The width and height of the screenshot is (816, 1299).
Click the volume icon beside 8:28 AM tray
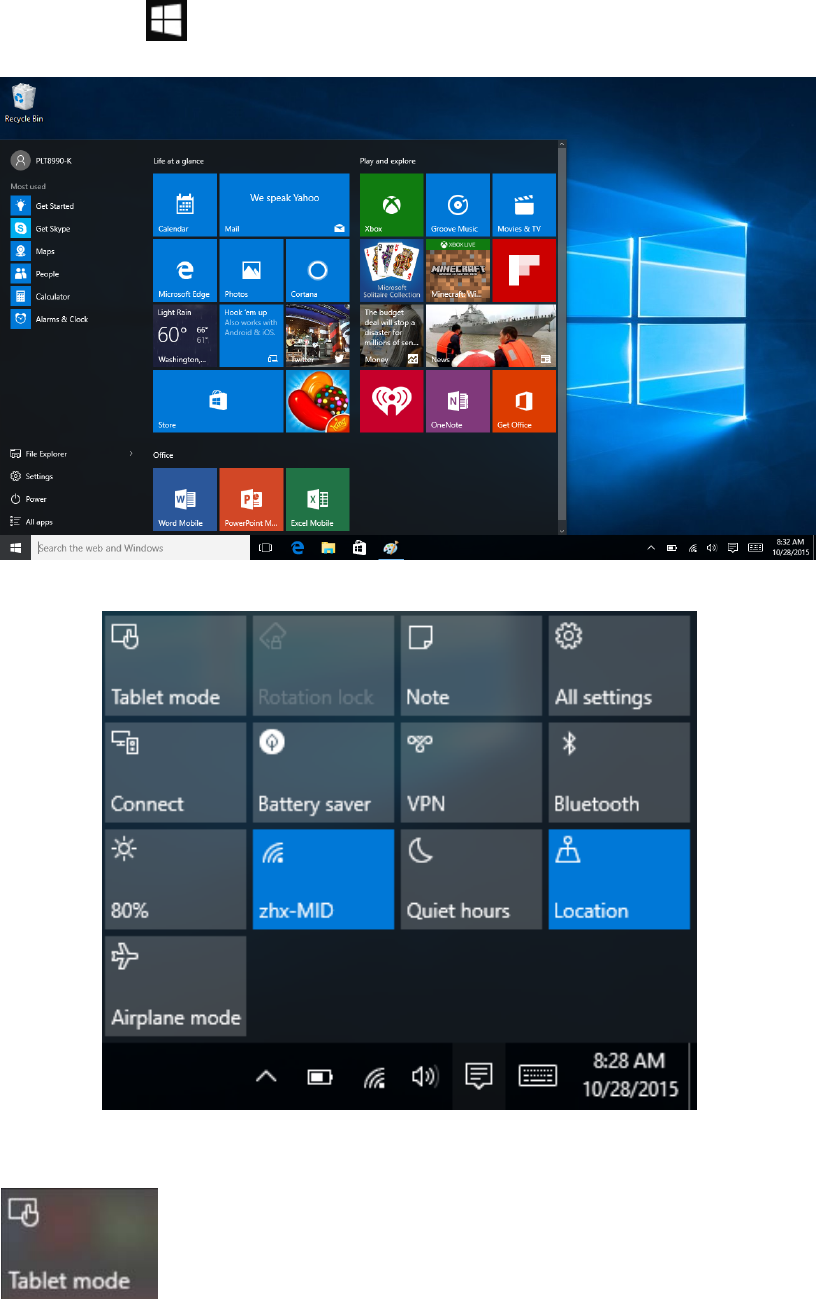[424, 1076]
